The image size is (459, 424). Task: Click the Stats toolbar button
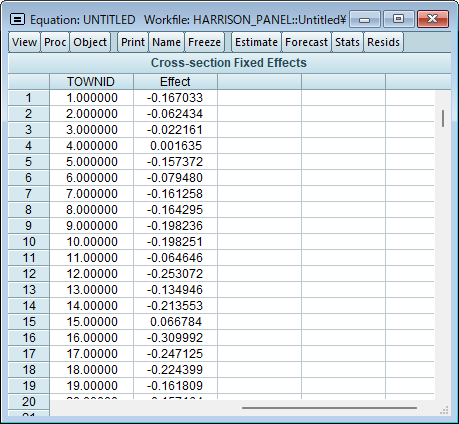347,42
